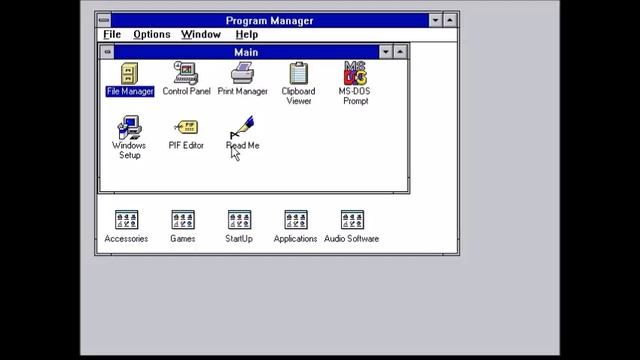Click the 'MS-DOS Prompt' label text
The height and width of the screenshot is (360, 640).
click(x=355, y=96)
